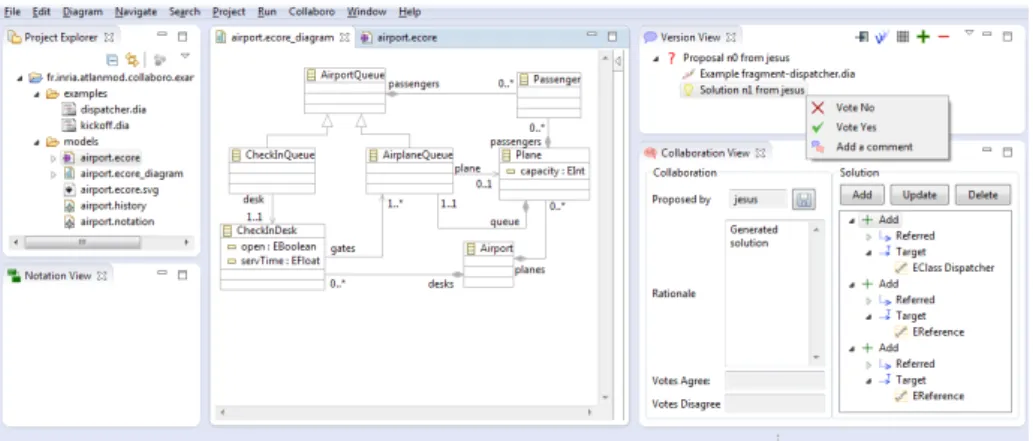The image size is (1033, 441).
Task: Click the Rationale scrollbar down arrow
Action: [817, 357]
